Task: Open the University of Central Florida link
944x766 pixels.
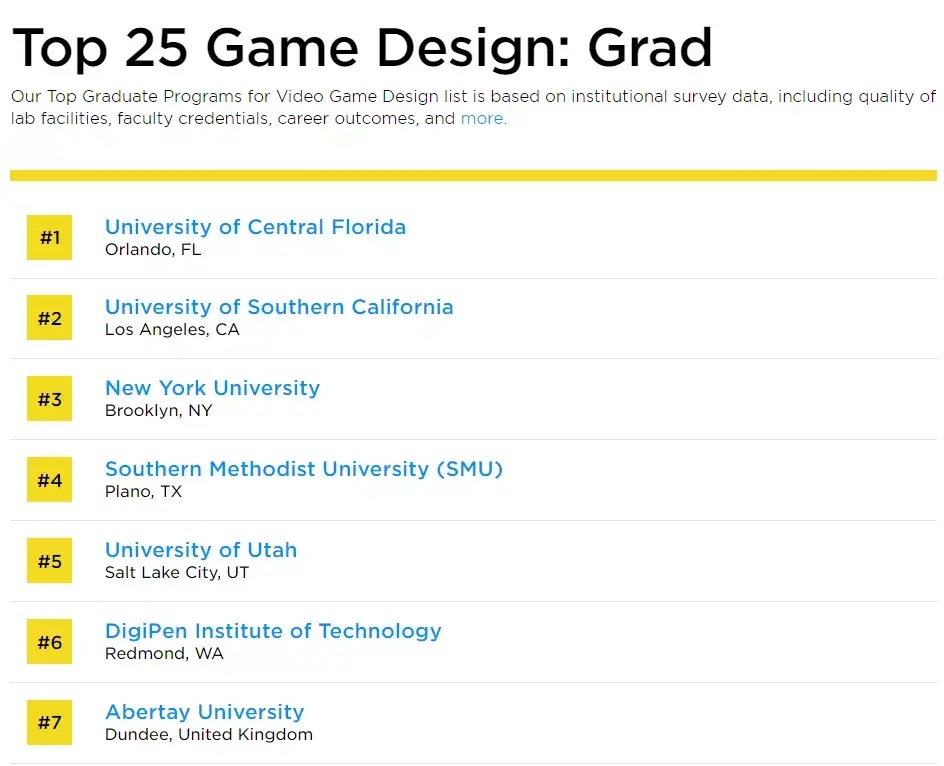Action: pos(255,227)
